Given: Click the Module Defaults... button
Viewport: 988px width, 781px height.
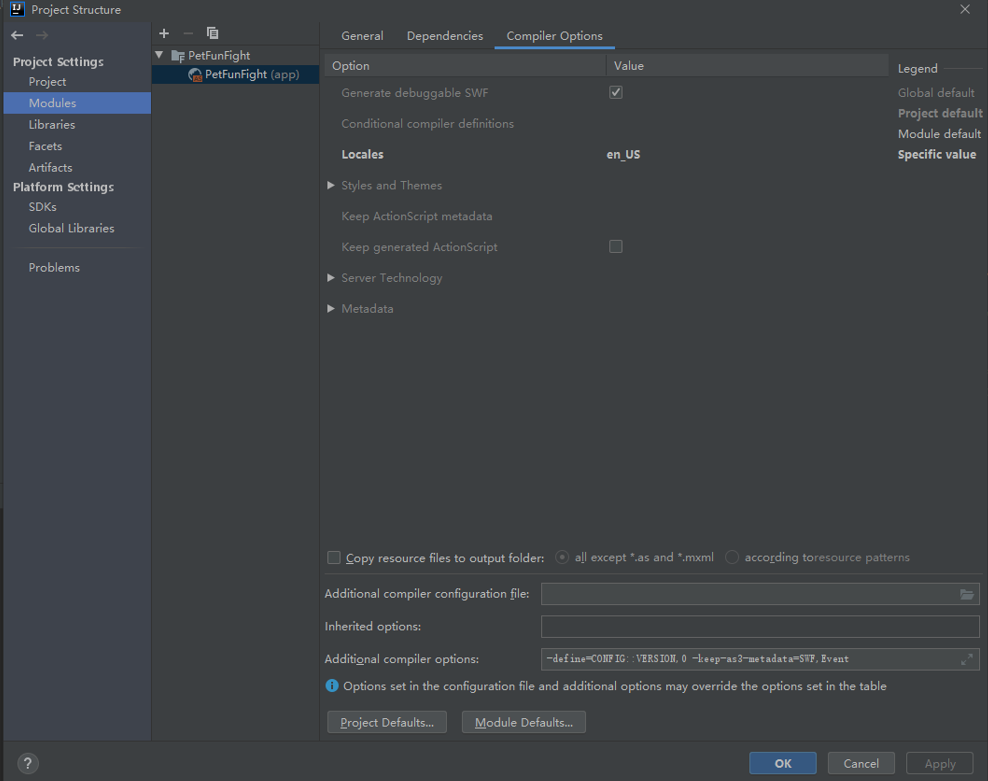Looking at the screenshot, I should point(524,722).
